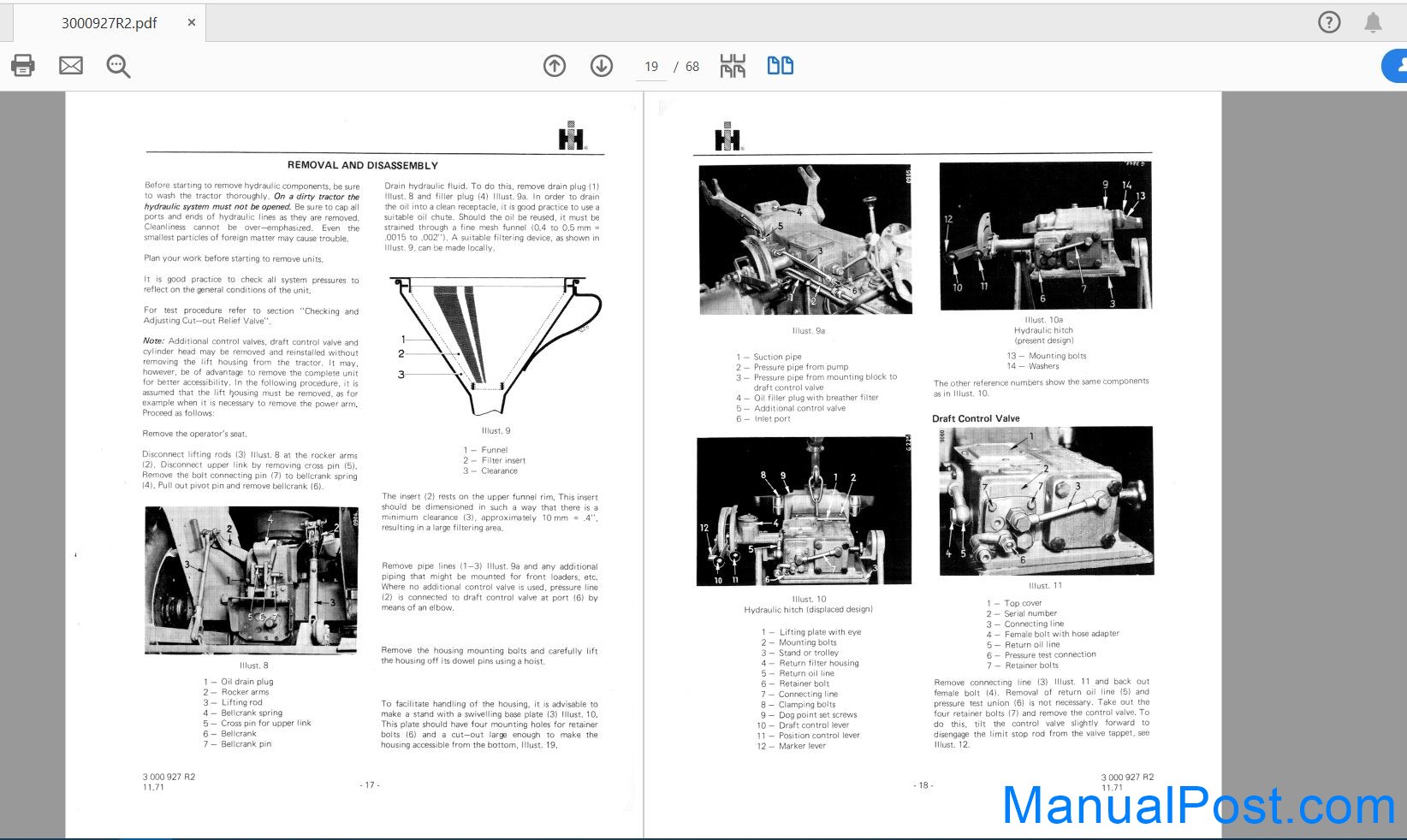Screen dimensions: 1407x840
Task: Click the IH logo on page 17
Action: [572, 137]
